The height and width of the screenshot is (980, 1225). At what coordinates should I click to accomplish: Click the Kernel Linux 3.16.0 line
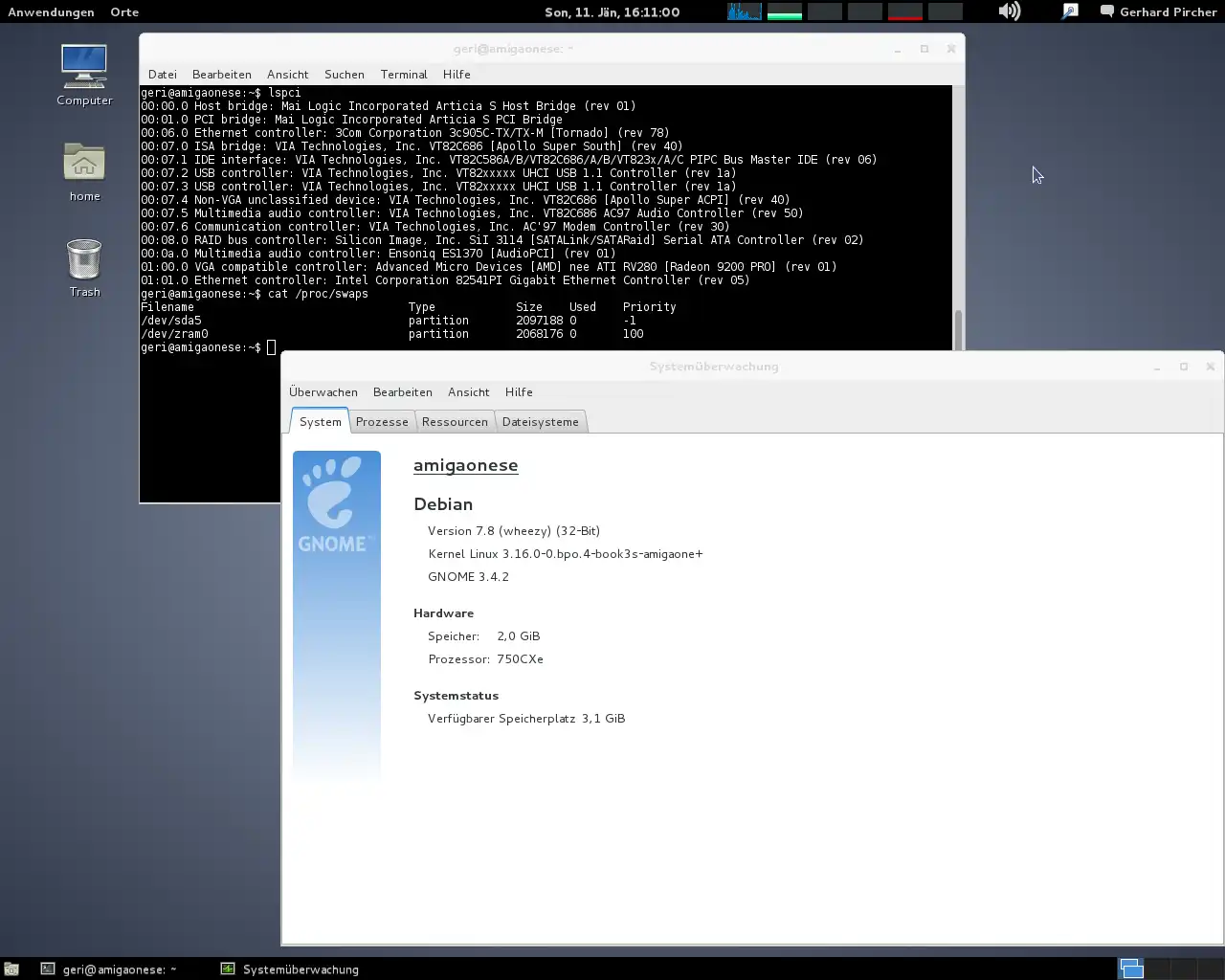565,553
